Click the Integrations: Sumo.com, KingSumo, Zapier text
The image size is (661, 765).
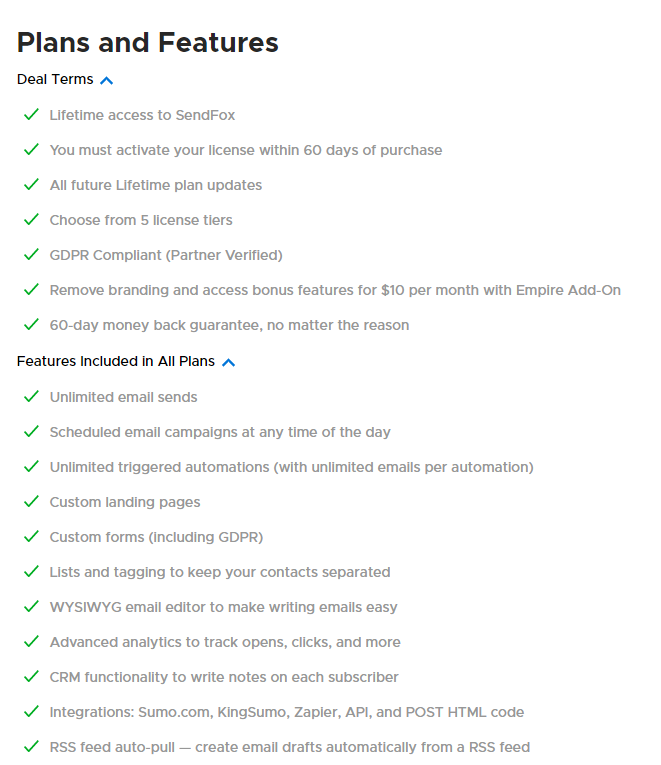click(x=287, y=712)
